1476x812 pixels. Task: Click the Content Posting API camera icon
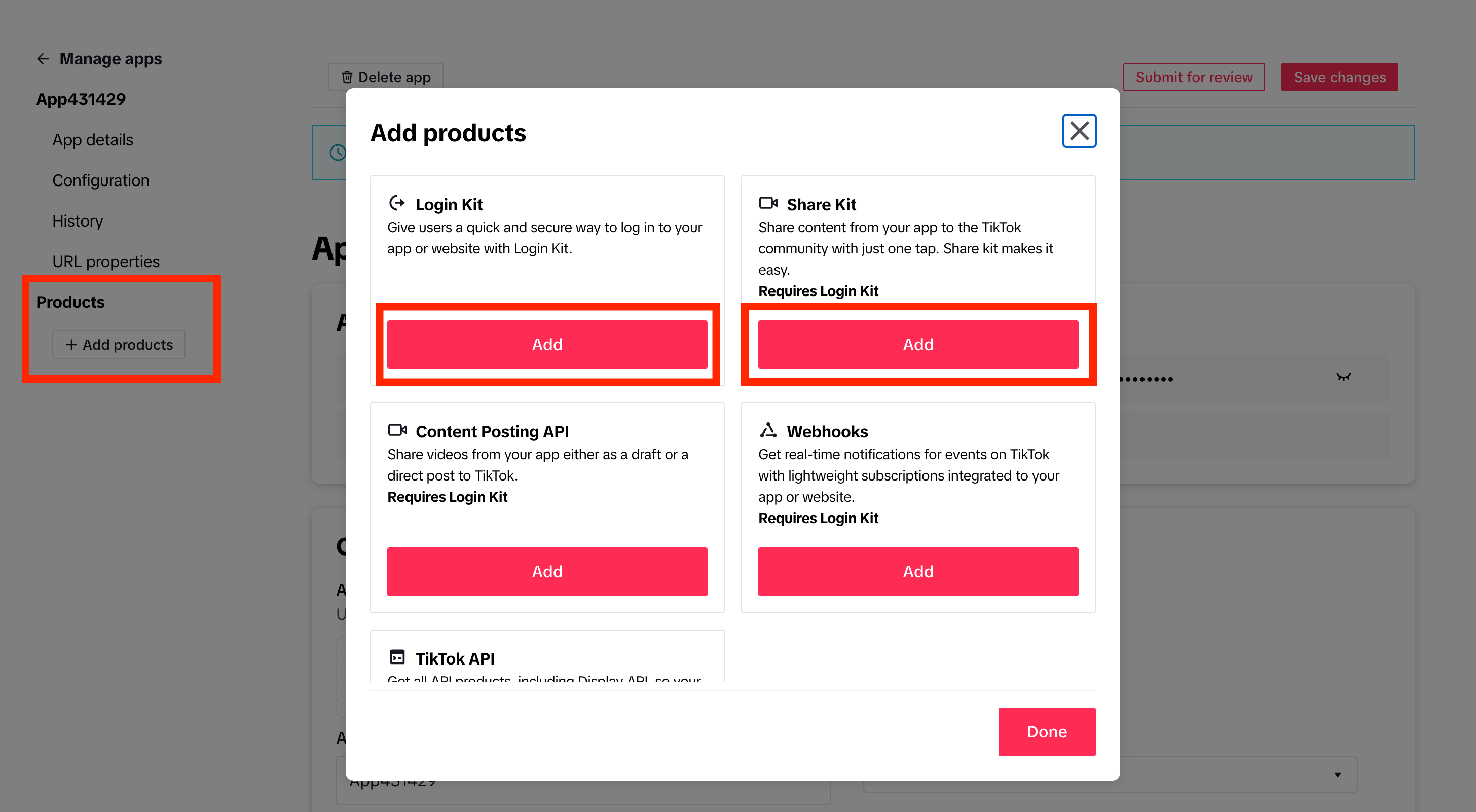[x=398, y=430]
